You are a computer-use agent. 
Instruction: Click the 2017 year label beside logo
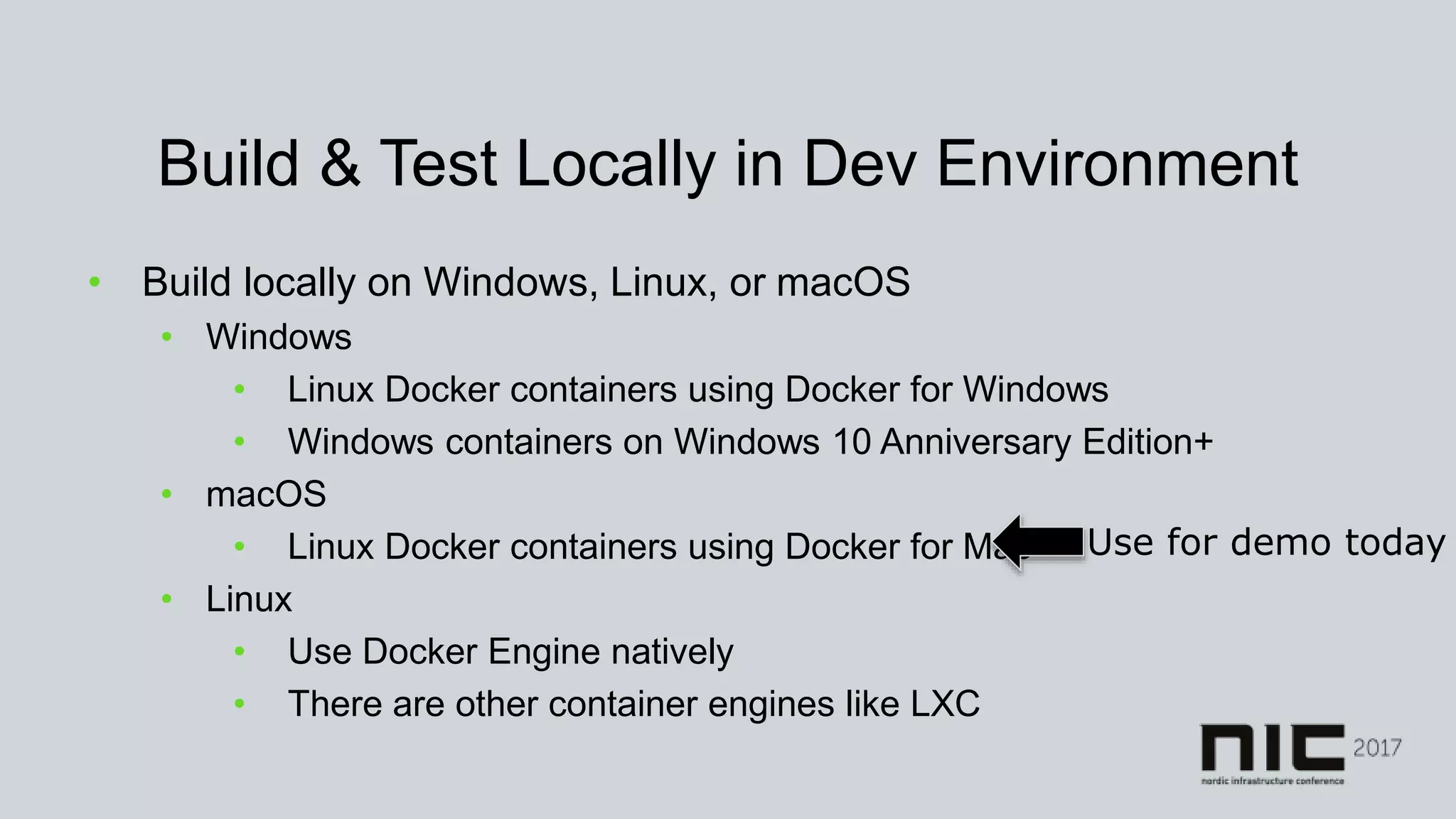pyautogui.click(x=1377, y=748)
